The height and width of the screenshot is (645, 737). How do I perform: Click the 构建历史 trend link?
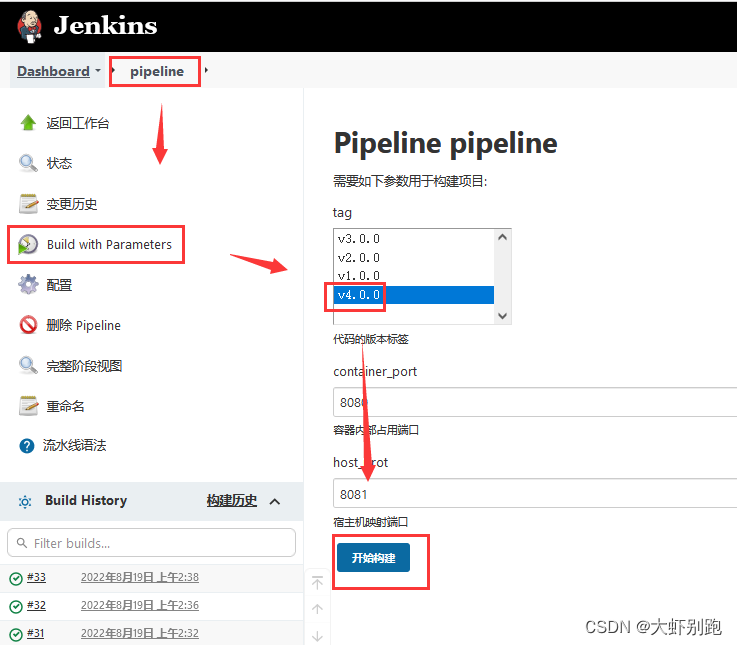point(232,501)
